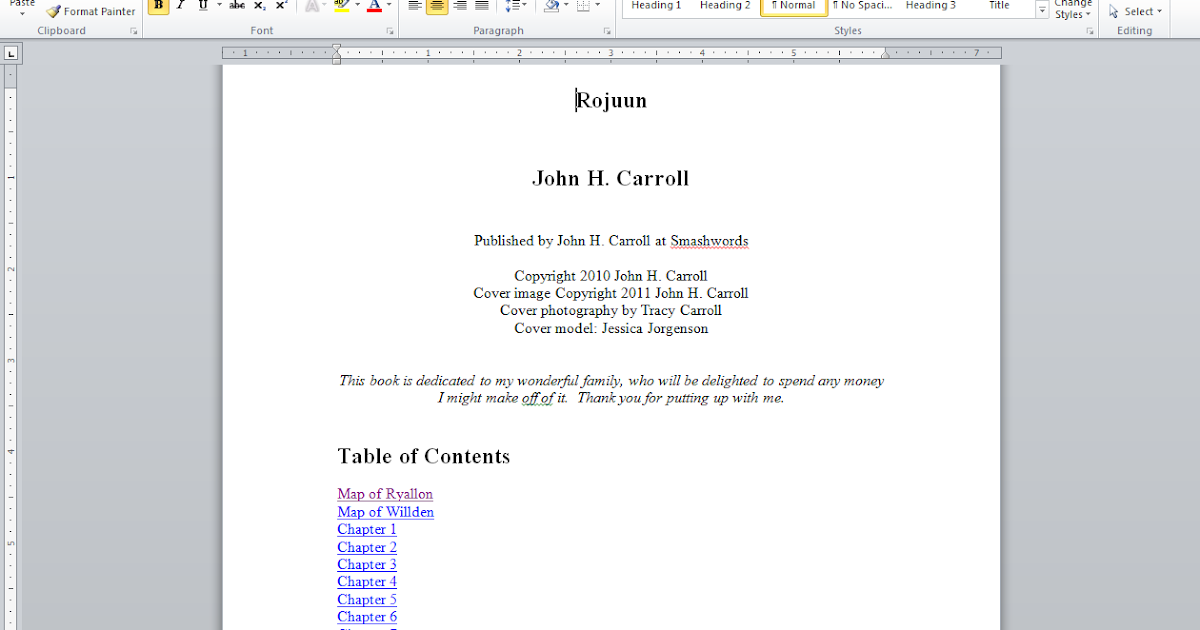Follow the Chapter 1 link
The image size is (1200, 630).
[x=367, y=529]
